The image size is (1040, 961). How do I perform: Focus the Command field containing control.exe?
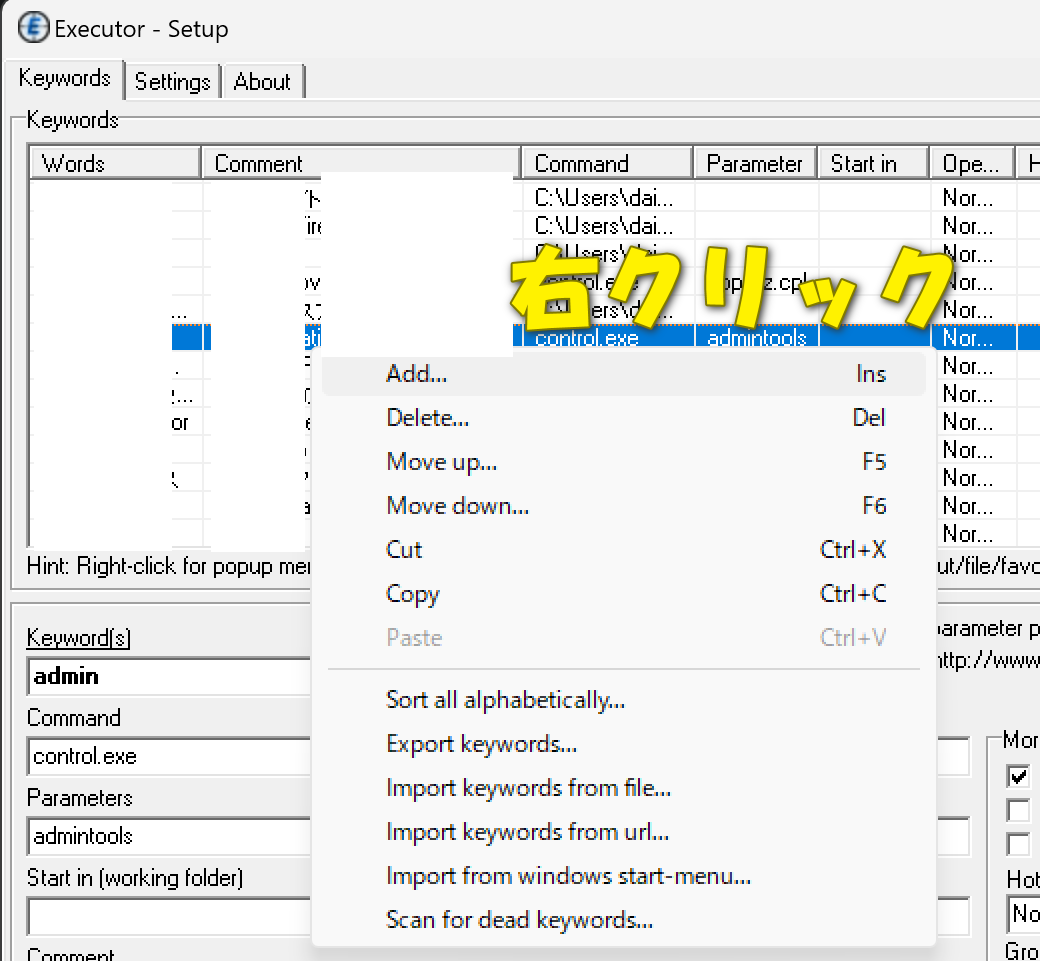coord(170,757)
